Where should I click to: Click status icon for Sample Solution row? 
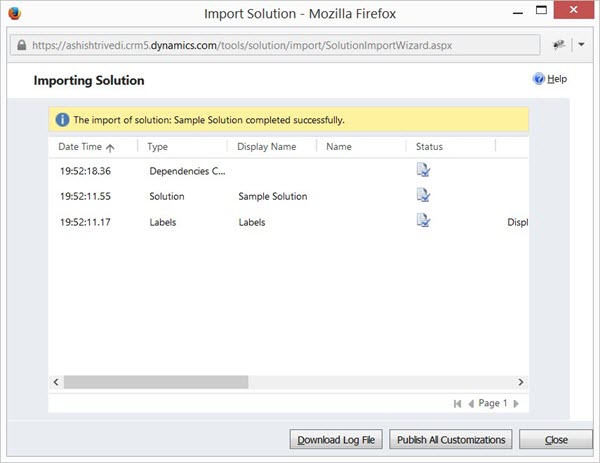[424, 196]
